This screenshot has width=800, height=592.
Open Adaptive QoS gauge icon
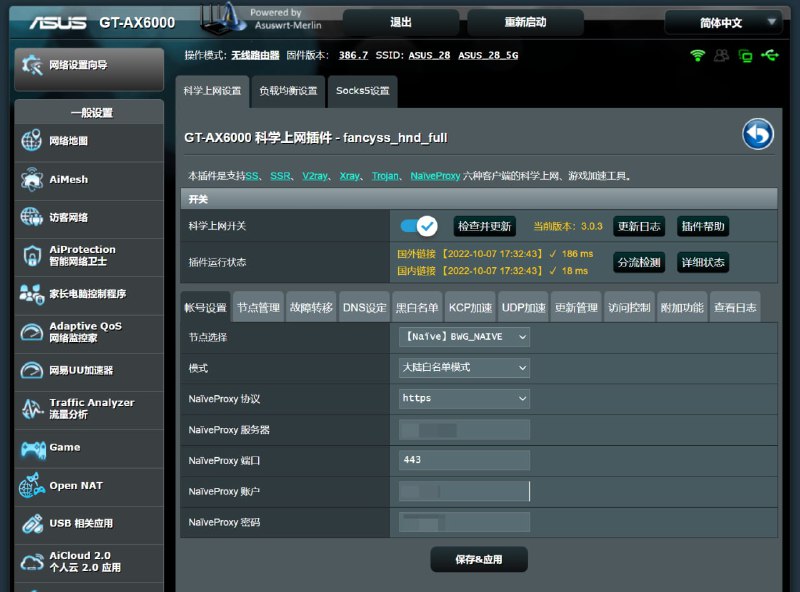click(32, 332)
